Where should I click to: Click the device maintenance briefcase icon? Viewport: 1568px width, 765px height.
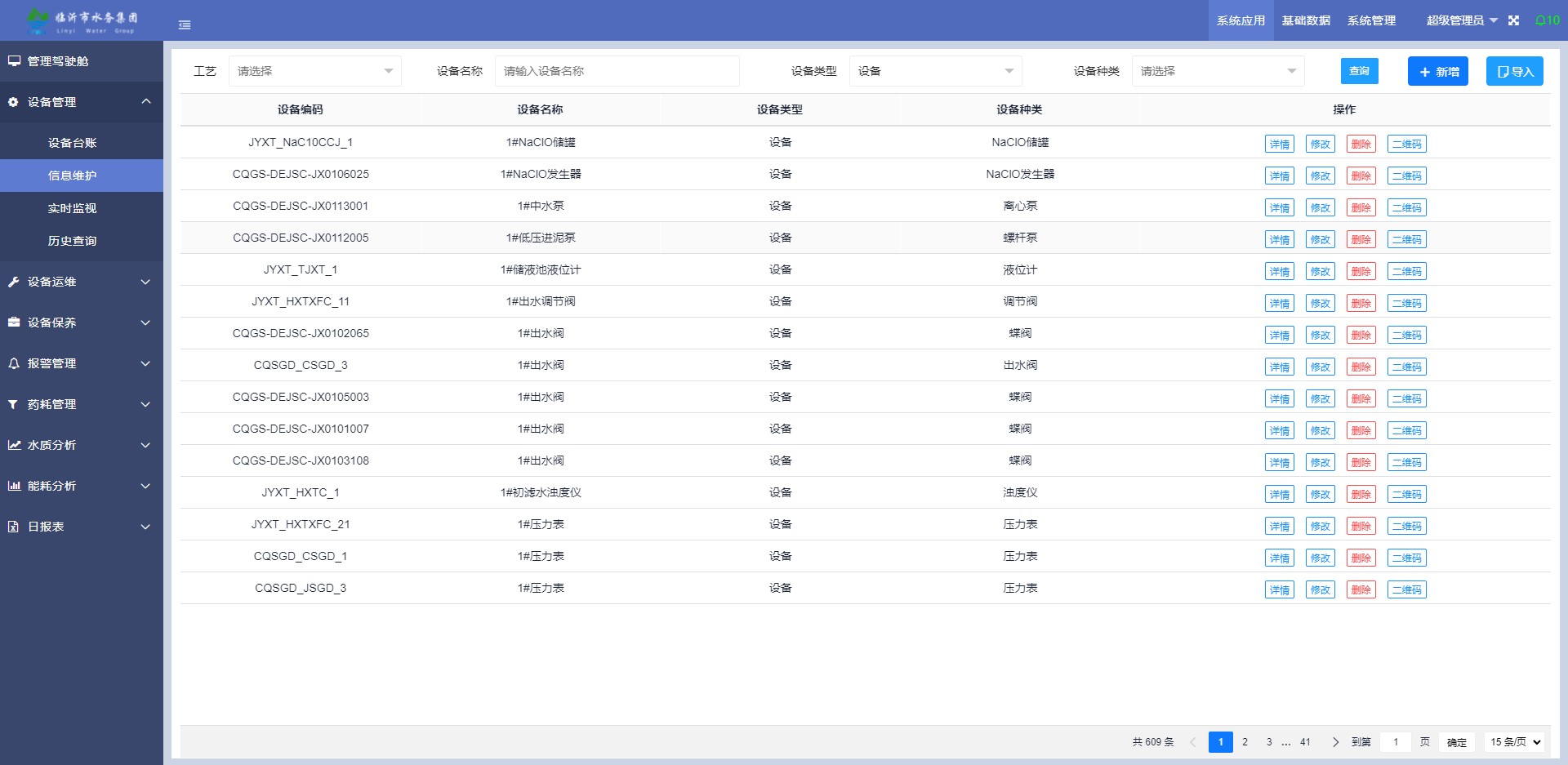pyautogui.click(x=13, y=322)
